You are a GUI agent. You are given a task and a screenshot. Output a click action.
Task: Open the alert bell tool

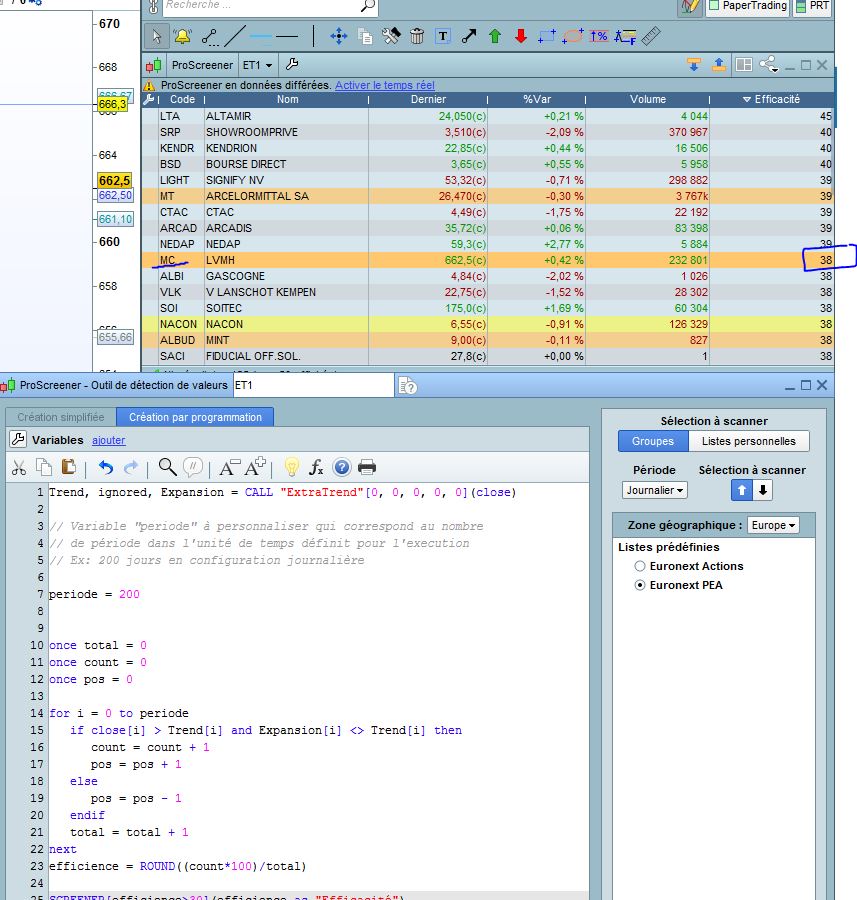coord(183,37)
